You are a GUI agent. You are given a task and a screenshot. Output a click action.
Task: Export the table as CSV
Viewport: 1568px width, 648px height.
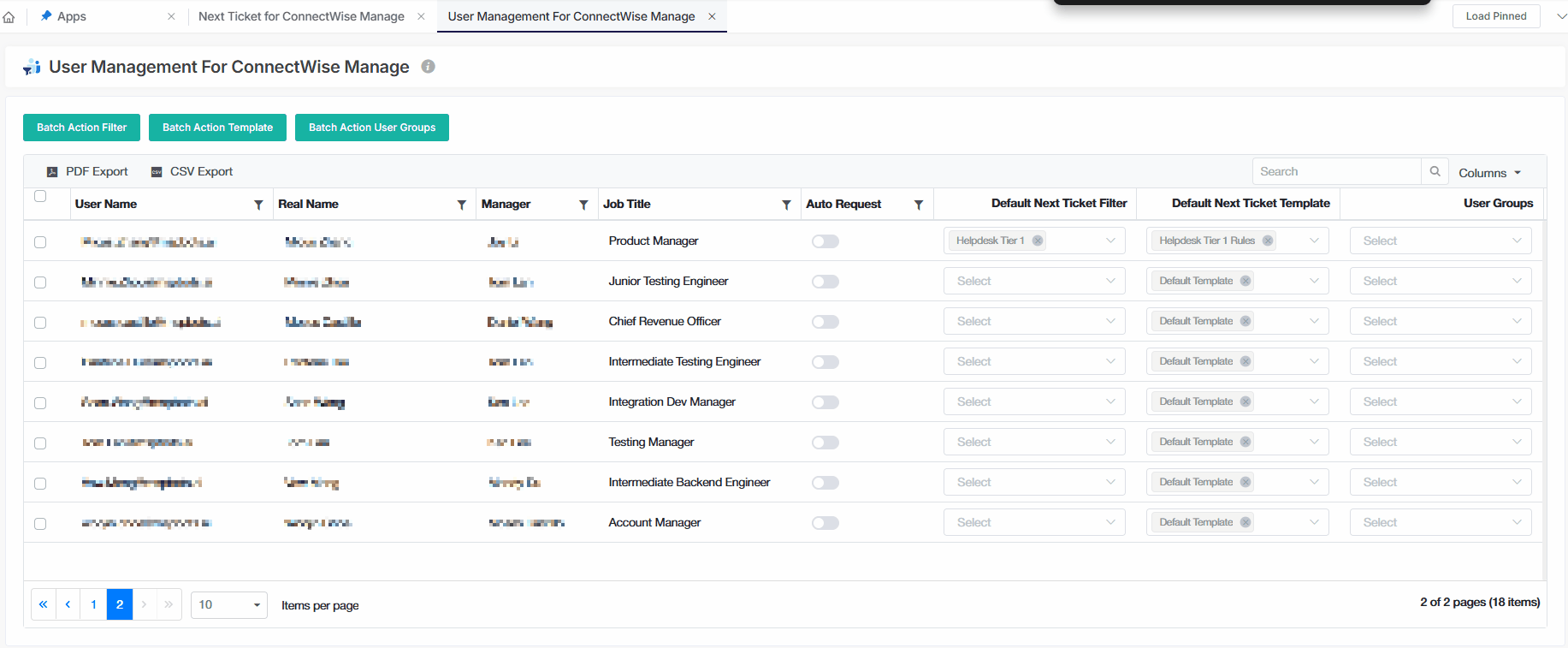click(192, 171)
